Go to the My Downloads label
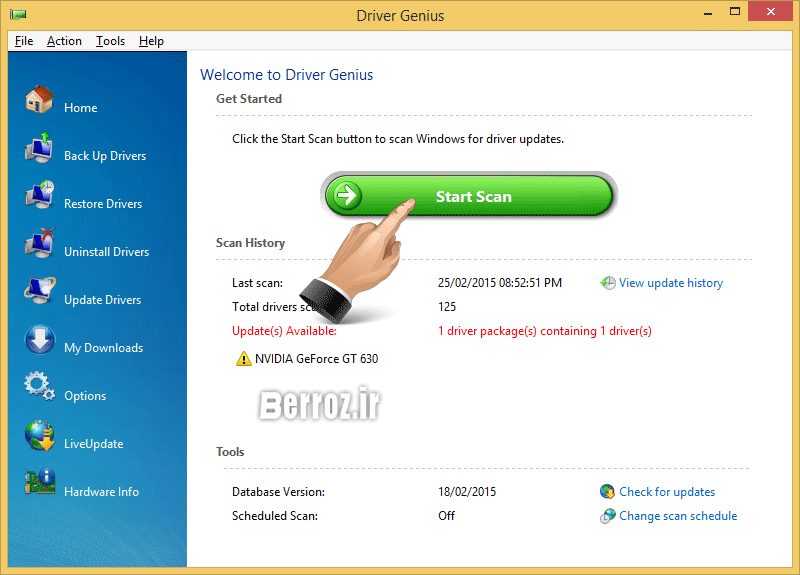Screen dimensions: 800x575 pos(104,347)
